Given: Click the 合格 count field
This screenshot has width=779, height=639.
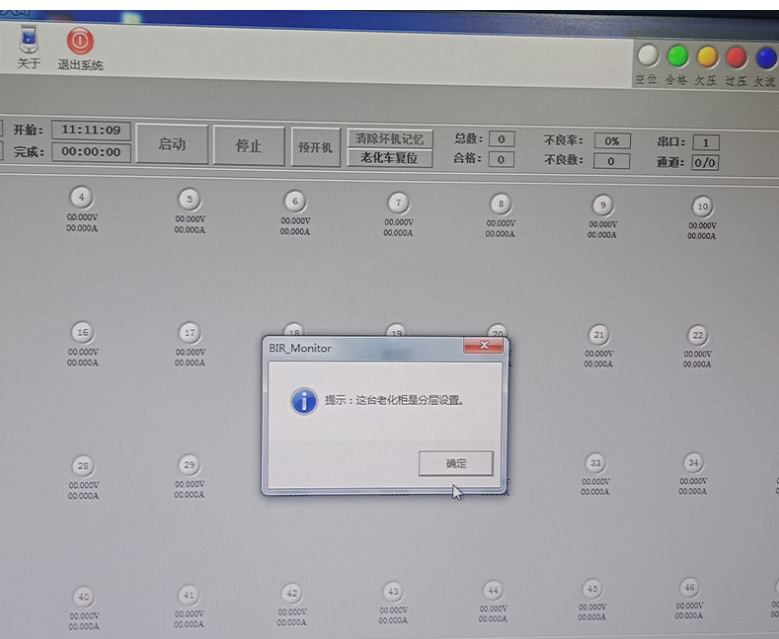Looking at the screenshot, I should [501, 160].
